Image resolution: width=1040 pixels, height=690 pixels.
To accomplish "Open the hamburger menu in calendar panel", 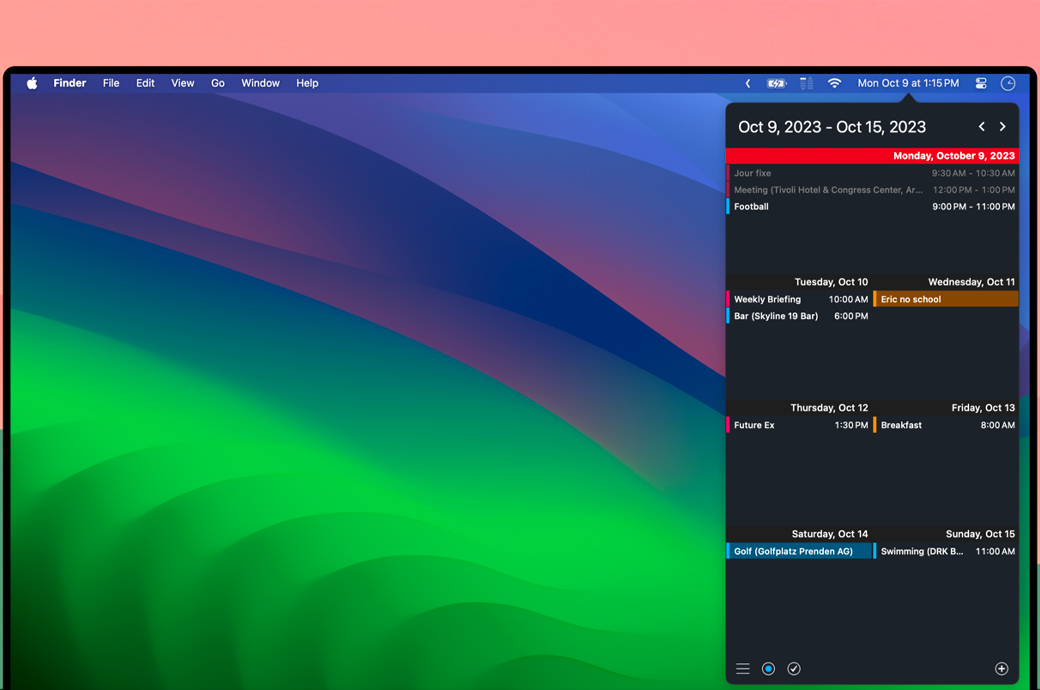I will pos(743,669).
